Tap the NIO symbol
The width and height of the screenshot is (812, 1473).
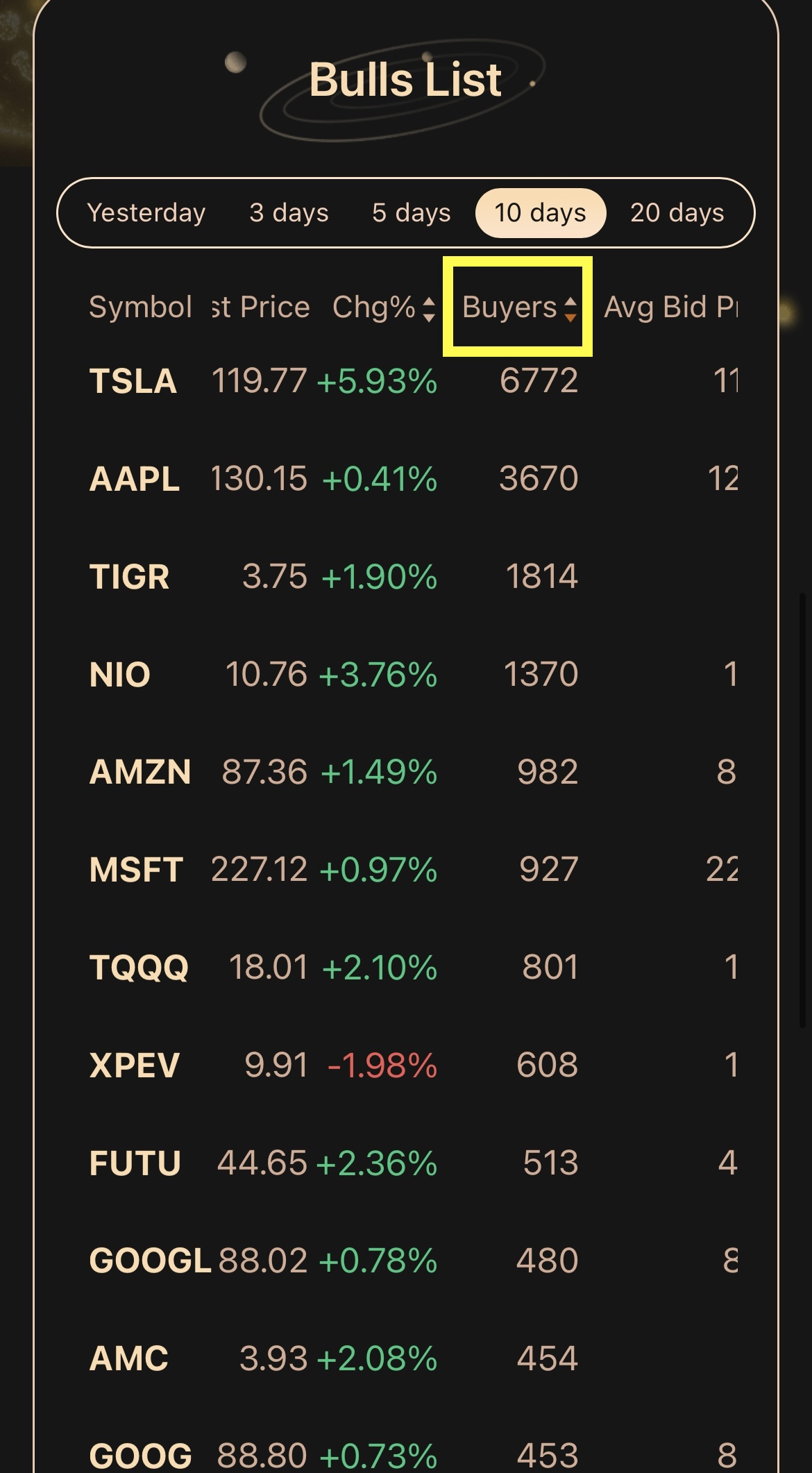pos(120,675)
